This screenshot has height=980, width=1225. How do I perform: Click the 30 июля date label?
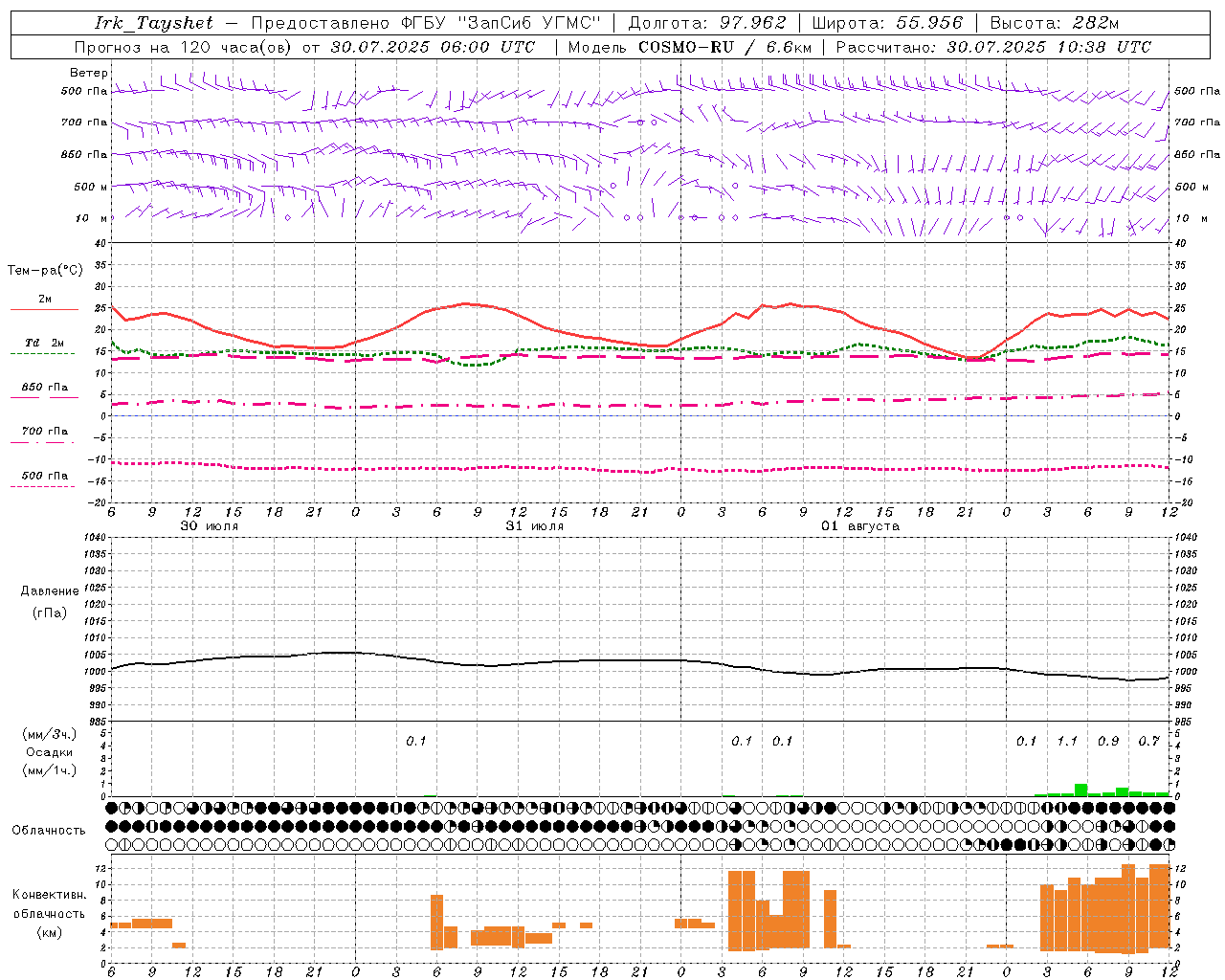210,526
